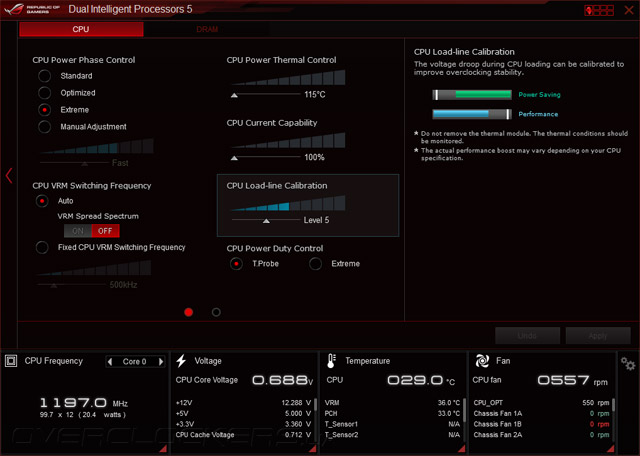Select Extreme power phase control radio

(44, 110)
